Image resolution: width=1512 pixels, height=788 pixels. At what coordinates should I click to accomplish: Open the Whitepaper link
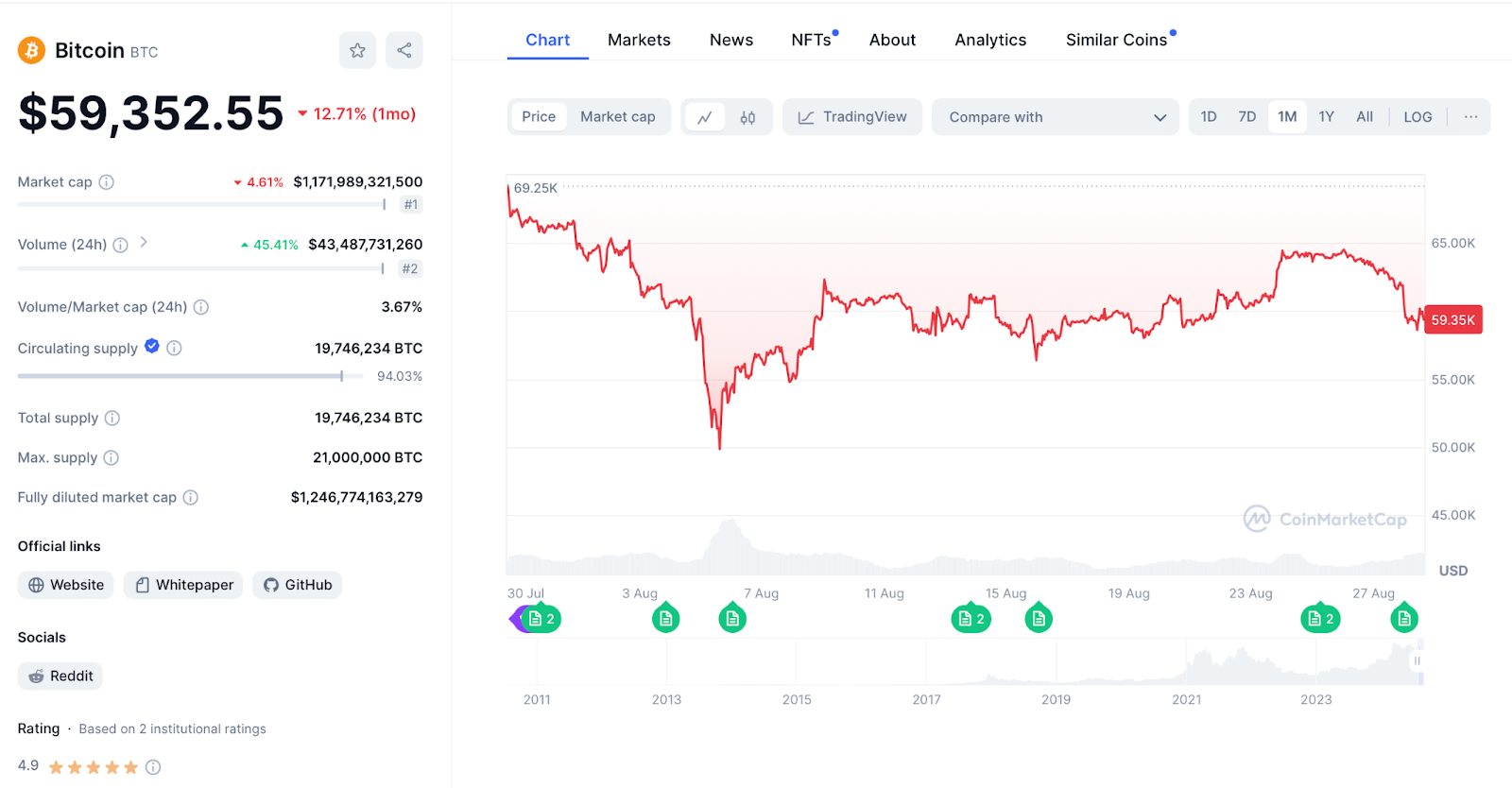183,585
